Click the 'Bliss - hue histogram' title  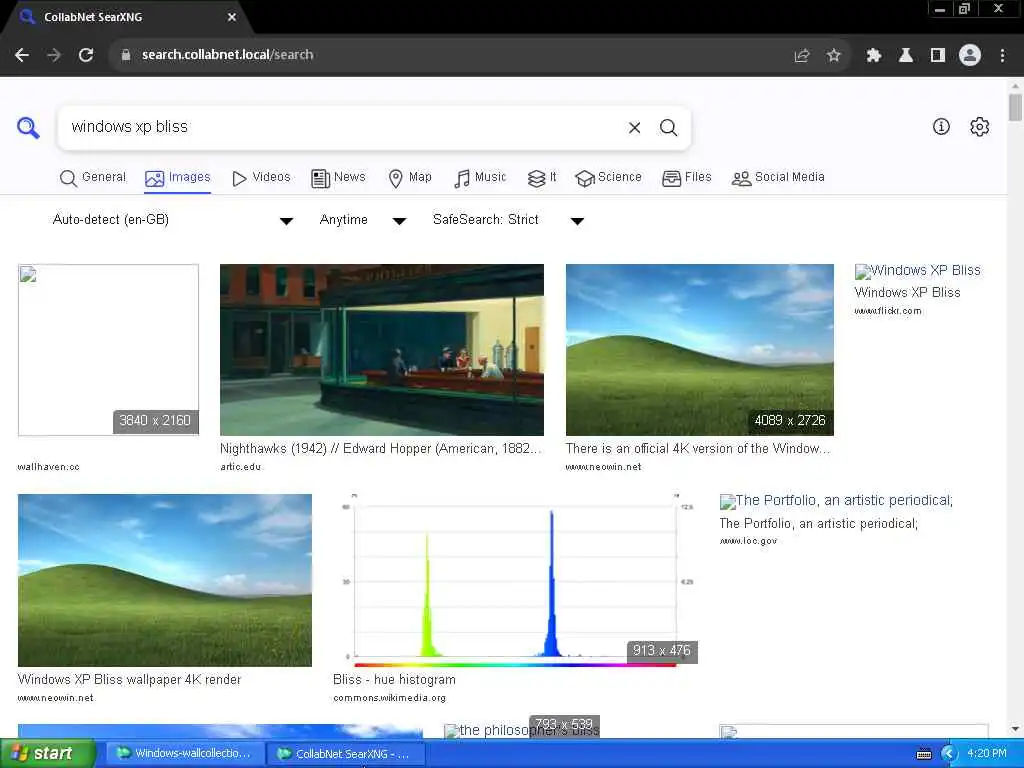point(394,680)
